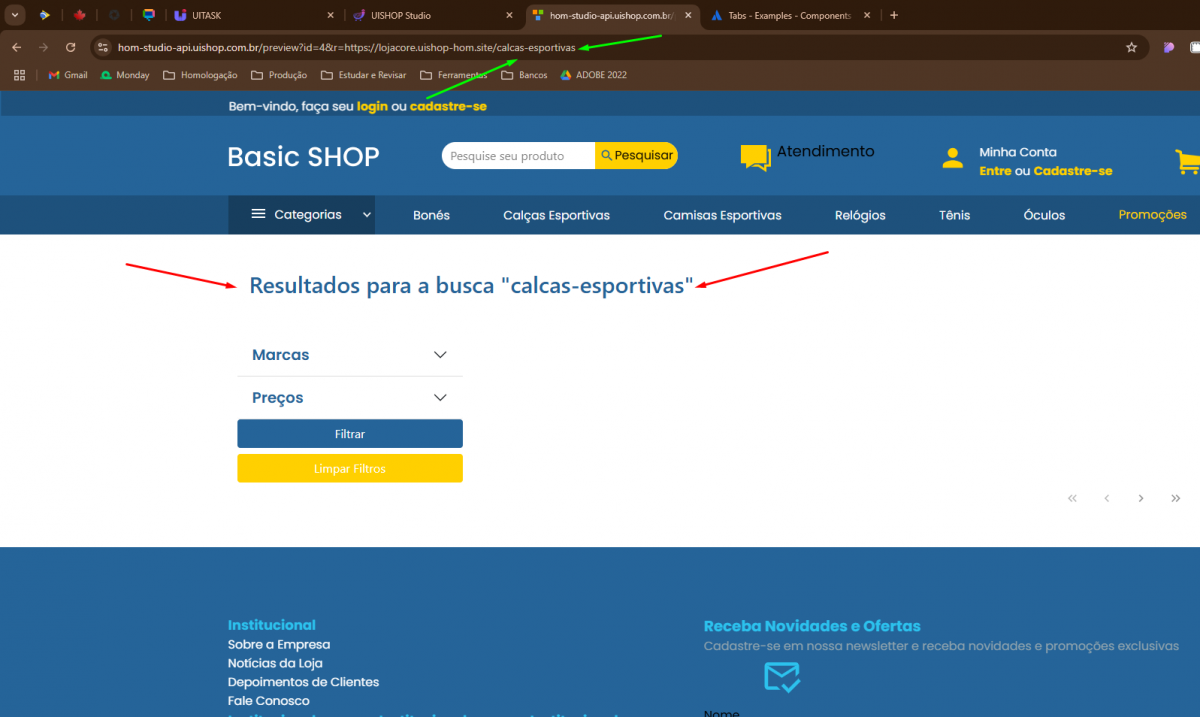The image size is (1200, 717).
Task: Bookmark this page with the star icon
Action: tap(1131, 47)
